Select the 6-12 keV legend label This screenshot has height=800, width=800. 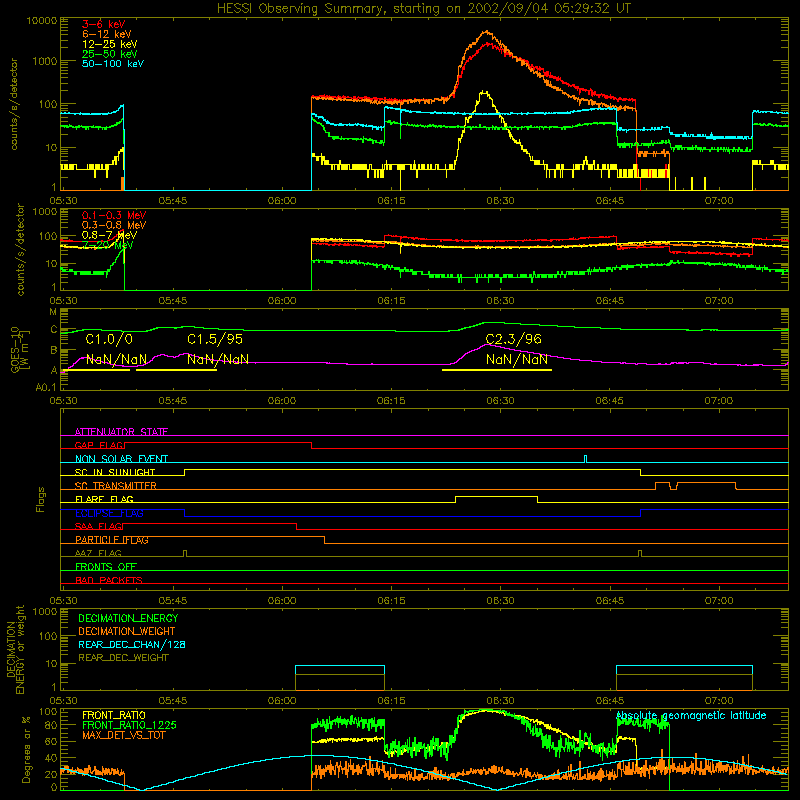click(107, 34)
